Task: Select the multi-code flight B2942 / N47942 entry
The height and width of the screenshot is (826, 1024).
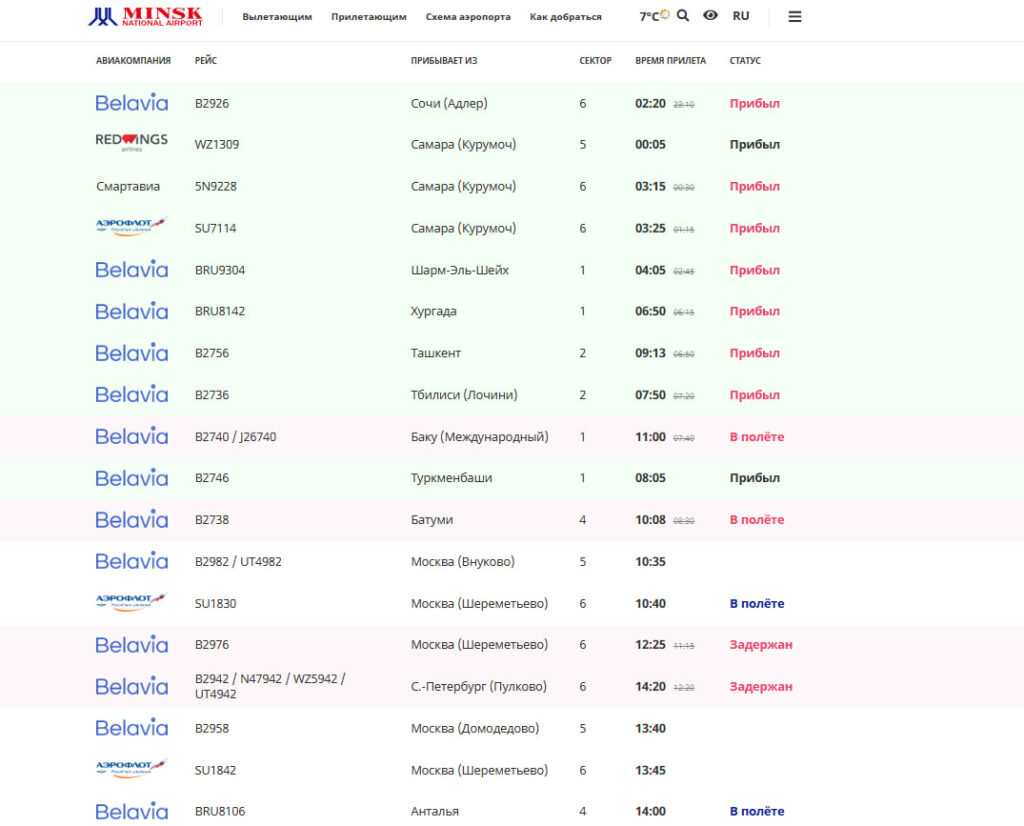Action: pos(270,686)
